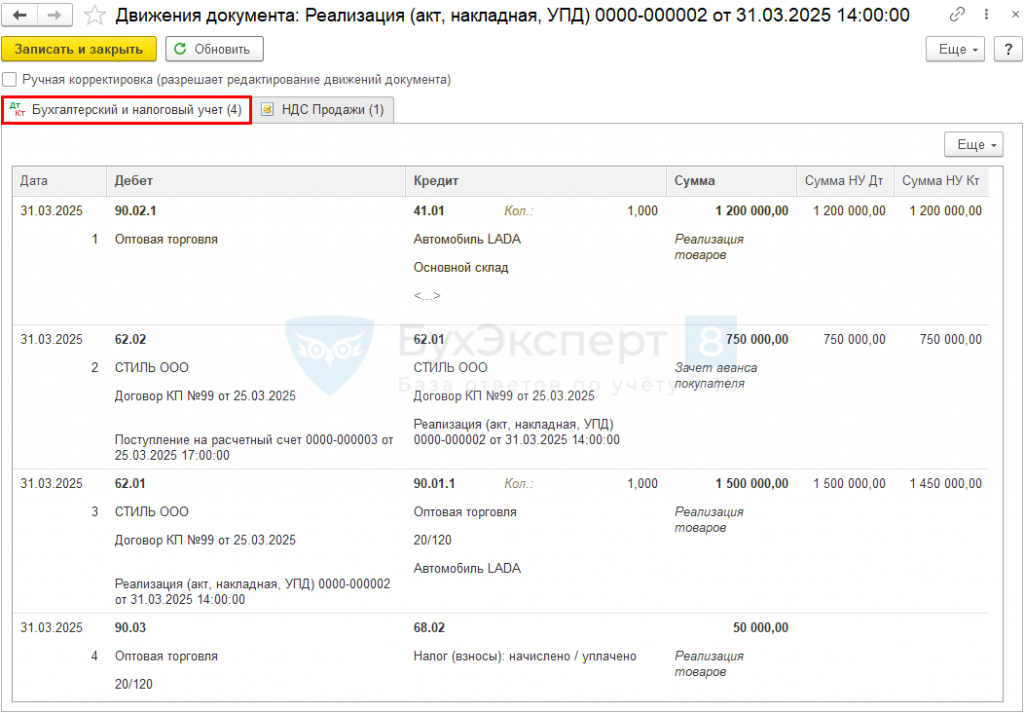Viewport: 1024px width, 713px height.
Task: Click "Поступление на расчетный счет 0000-000003" entry
Action: [254, 448]
